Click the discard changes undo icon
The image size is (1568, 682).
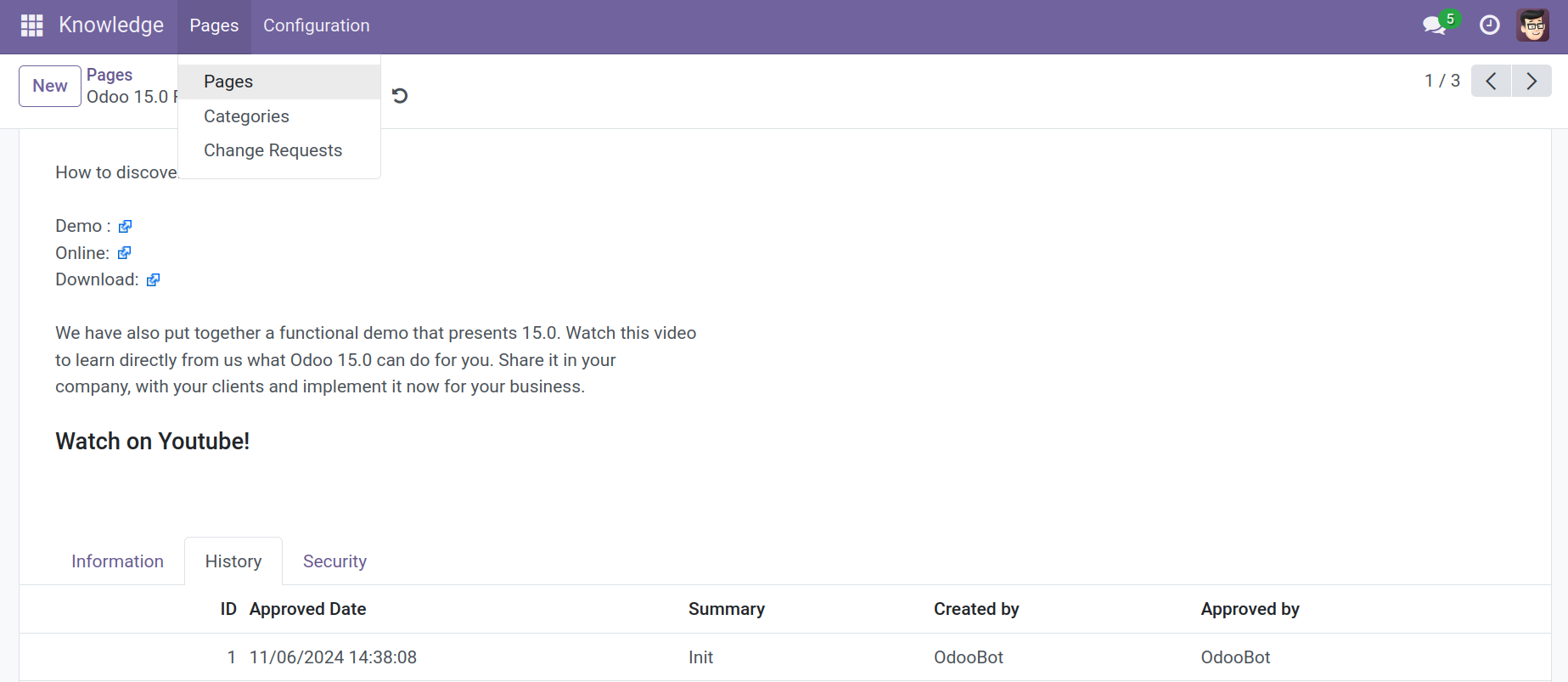click(x=400, y=96)
